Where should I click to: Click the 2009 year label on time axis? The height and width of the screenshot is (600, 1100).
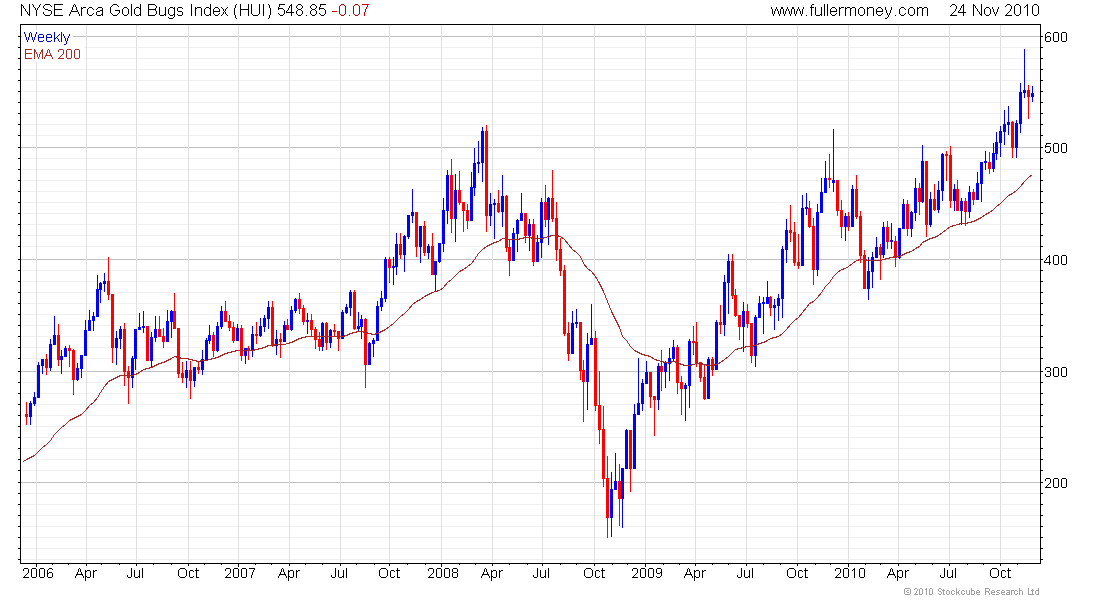click(x=647, y=573)
